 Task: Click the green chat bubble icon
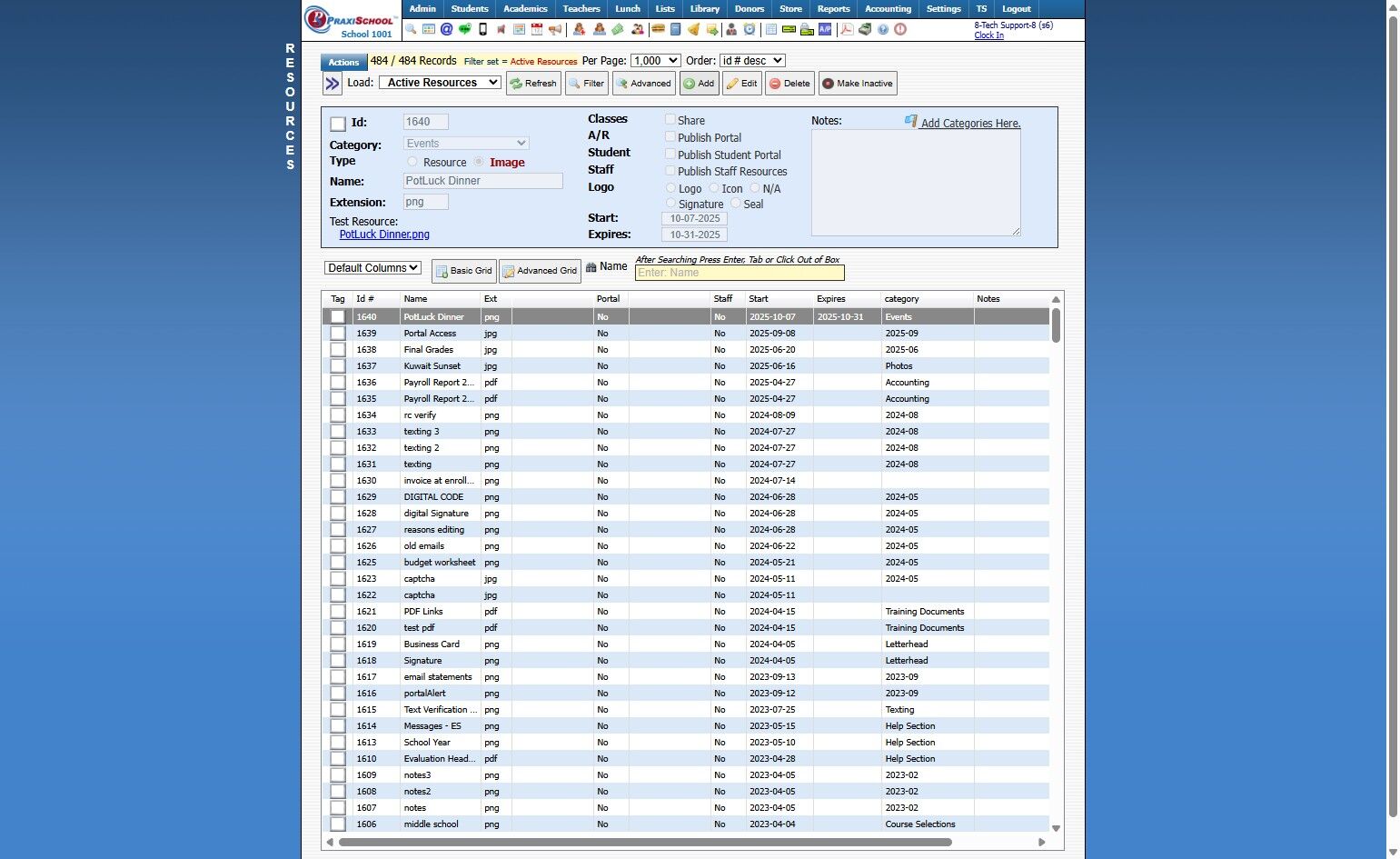click(464, 29)
